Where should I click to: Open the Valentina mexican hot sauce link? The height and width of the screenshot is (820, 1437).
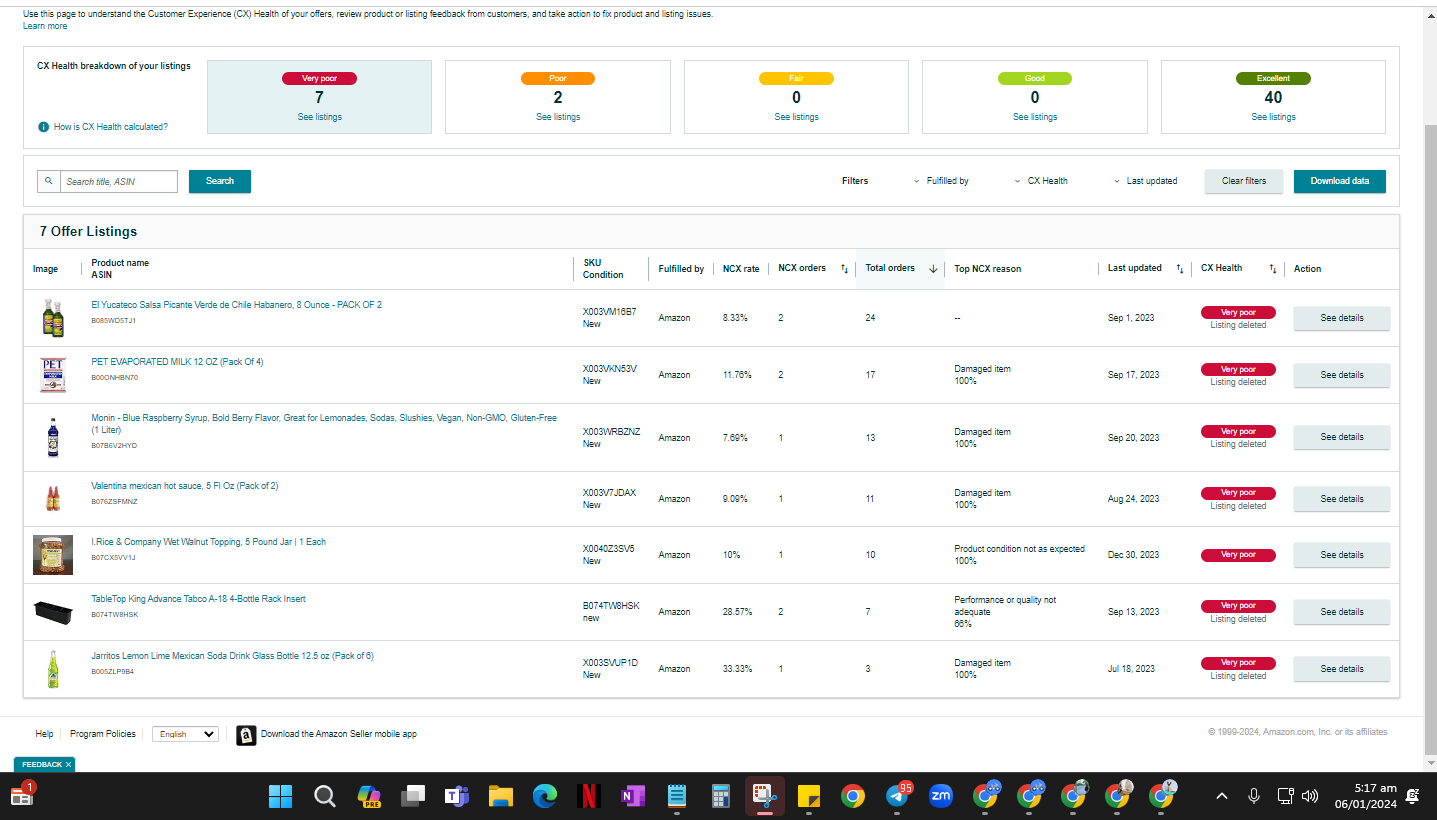(x=185, y=486)
